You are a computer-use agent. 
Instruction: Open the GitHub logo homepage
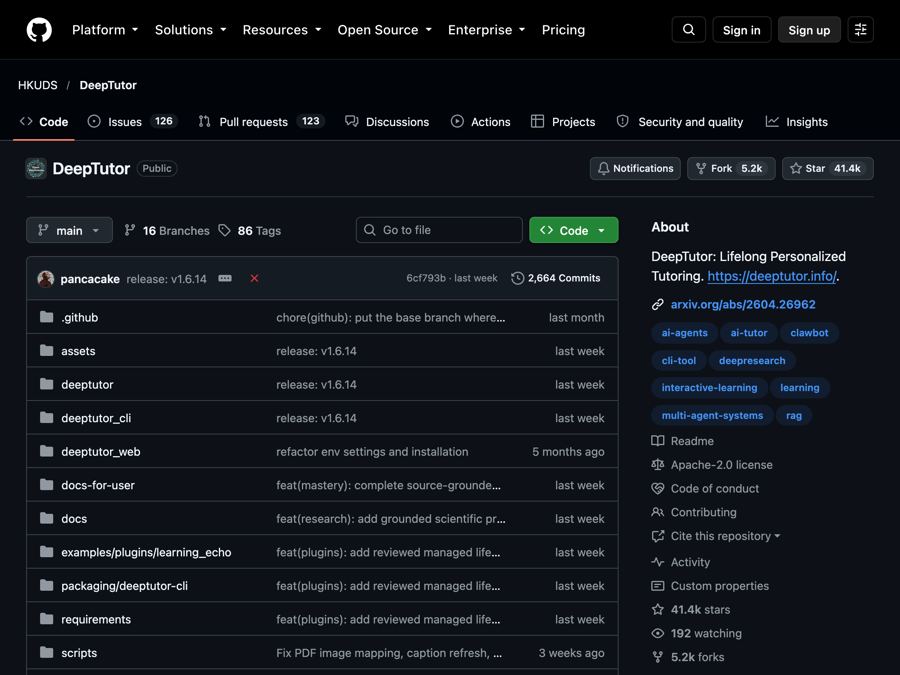(39, 30)
